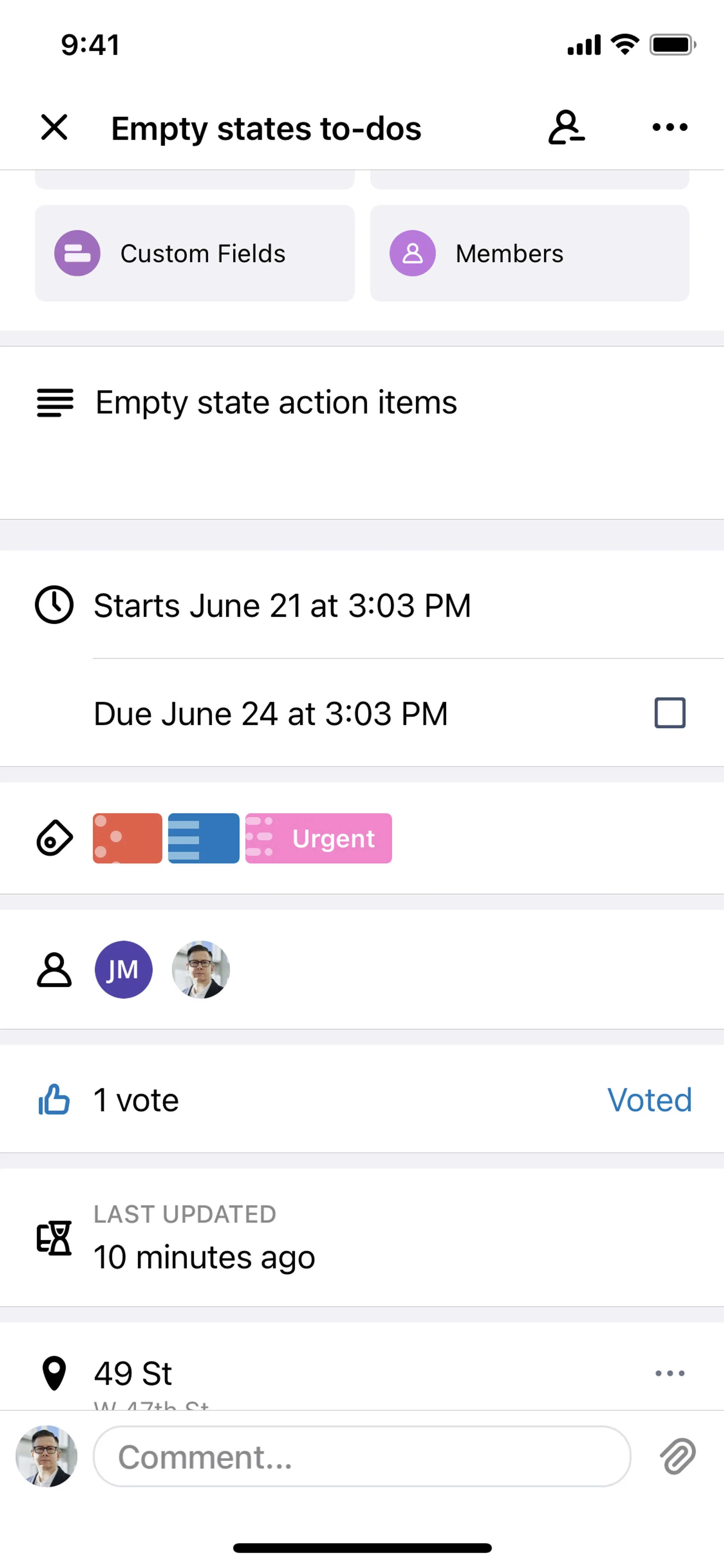The image size is (724, 1568).
Task: Expand the 49 St location options
Action: pyautogui.click(x=669, y=1373)
